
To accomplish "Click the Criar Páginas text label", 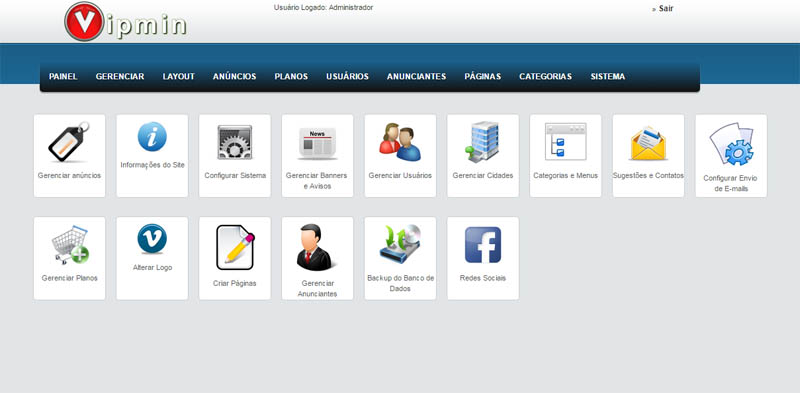I will pyautogui.click(x=235, y=283).
